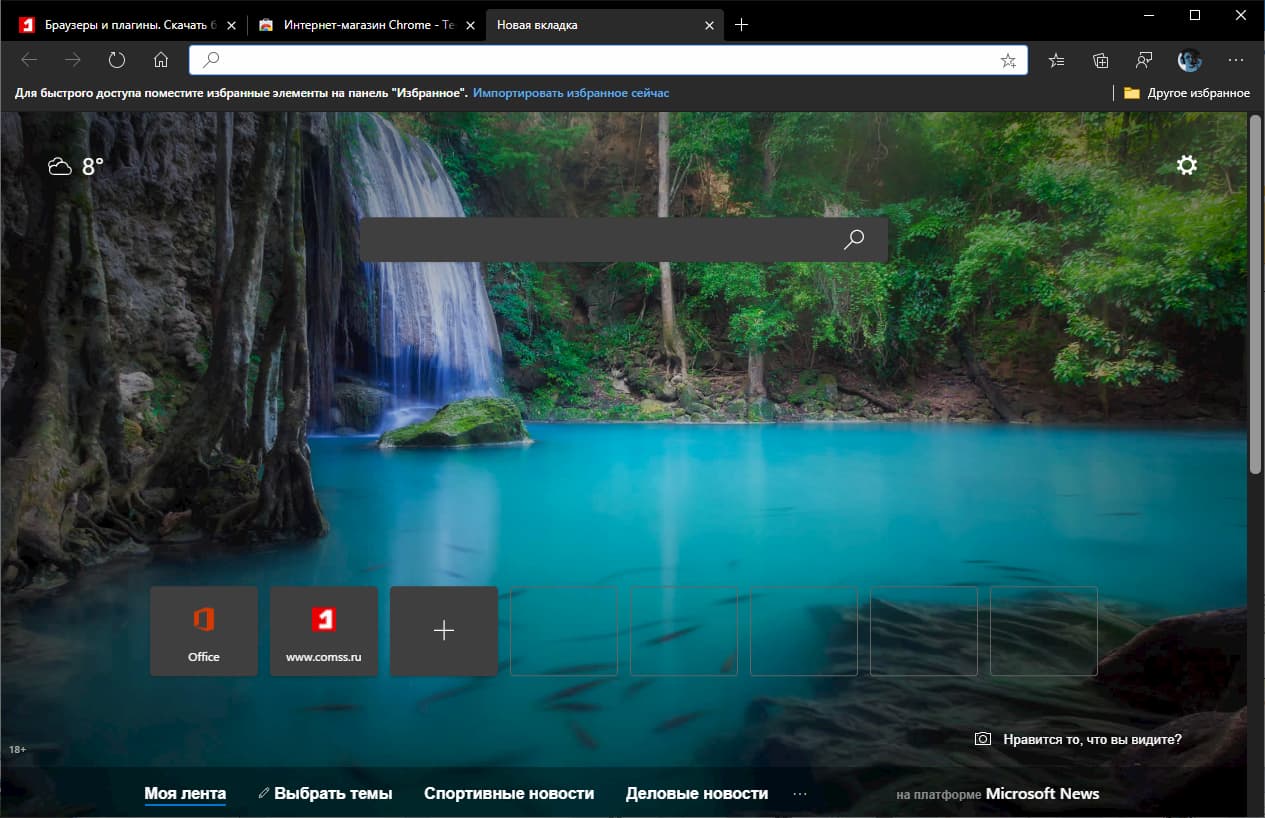This screenshot has width=1265, height=818.
Task: Click the weather 8° indicator
Action: (x=76, y=166)
